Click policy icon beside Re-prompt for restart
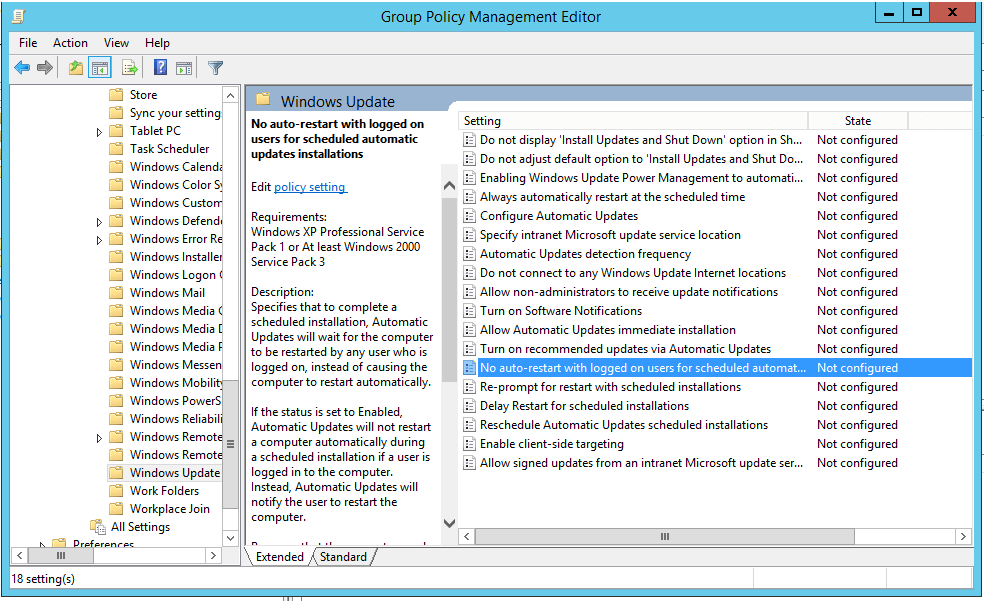The image size is (984, 601). tap(469, 387)
